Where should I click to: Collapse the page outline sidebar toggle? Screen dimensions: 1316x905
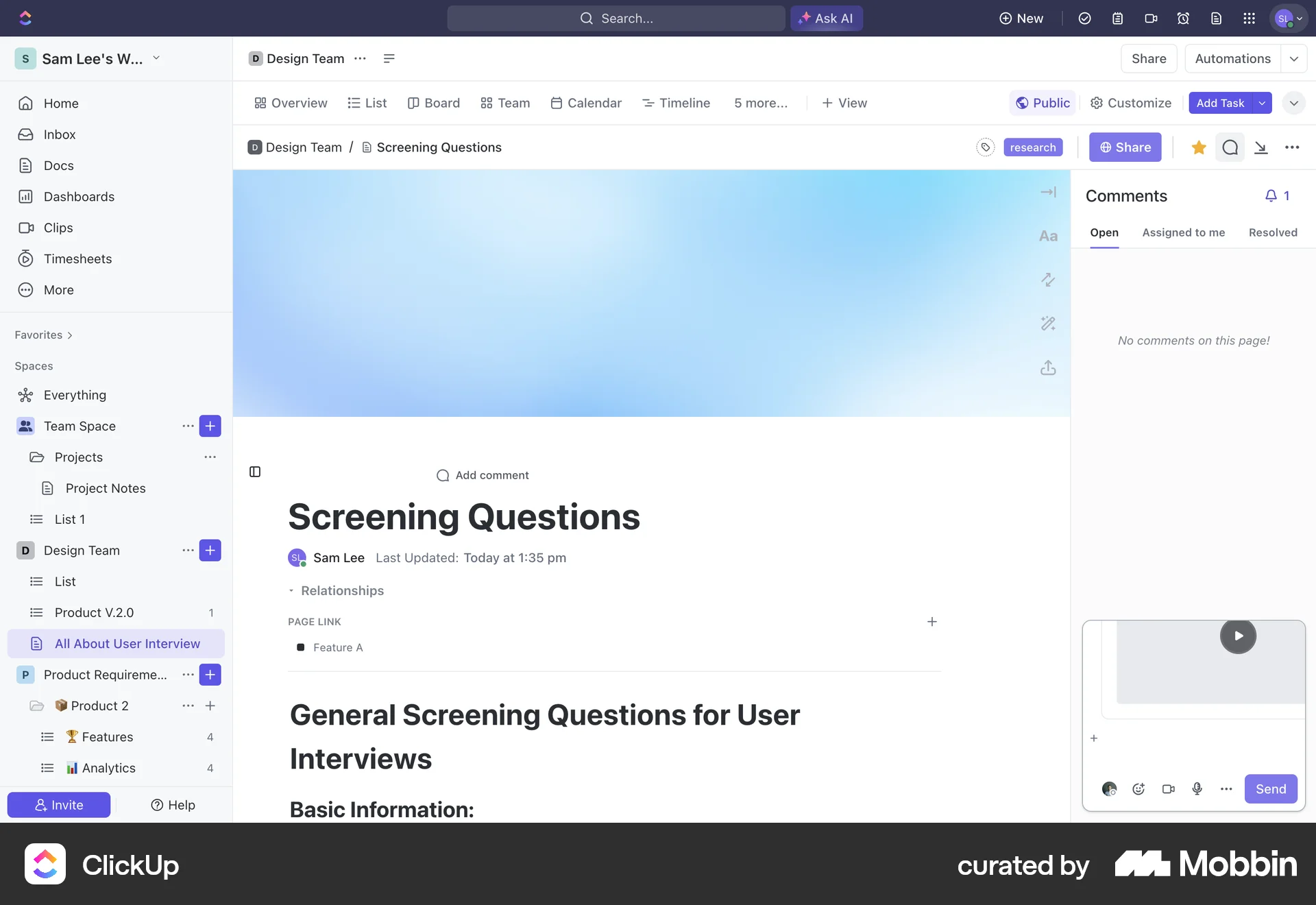click(x=254, y=472)
